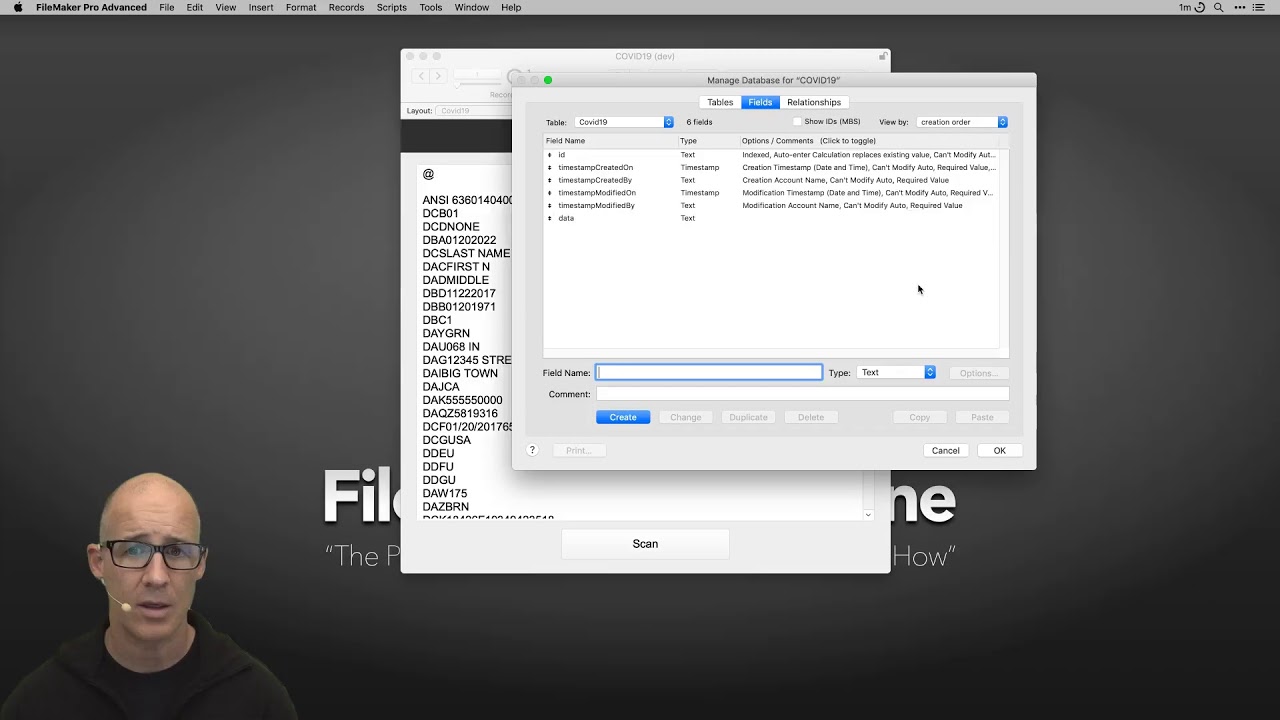Open the Scripts menu

[x=392, y=7]
